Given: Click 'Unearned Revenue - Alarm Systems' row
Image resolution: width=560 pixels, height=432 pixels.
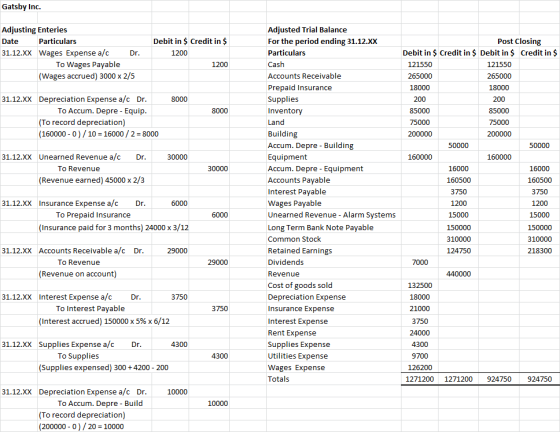Looking at the screenshot, I should [x=332, y=215].
